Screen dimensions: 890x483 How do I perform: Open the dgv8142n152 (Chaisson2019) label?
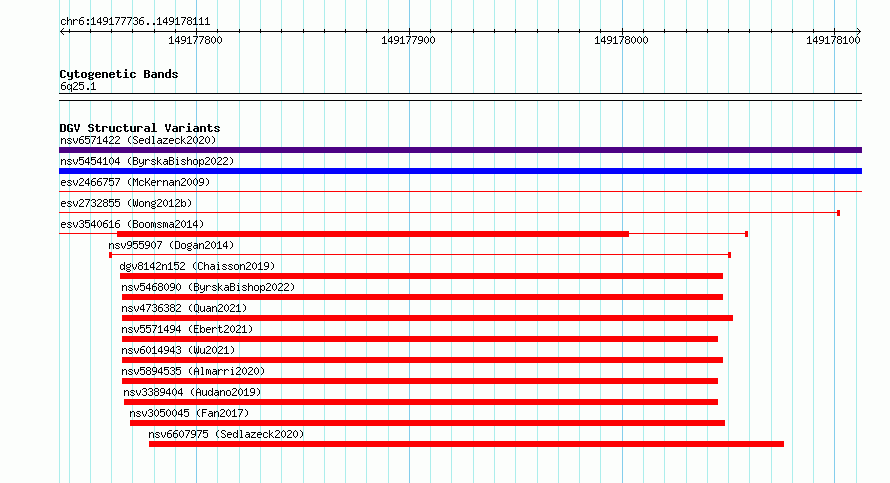click(x=197, y=266)
